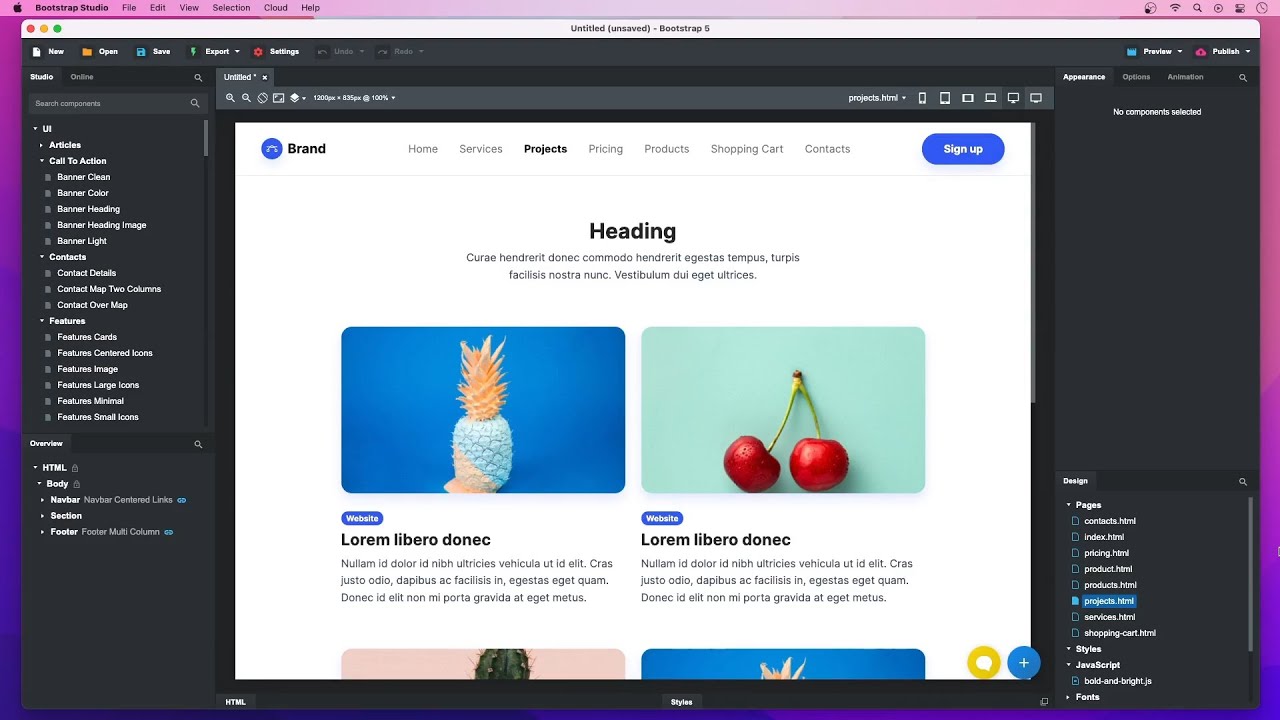Image resolution: width=1280 pixels, height=720 pixels.
Task: Click the search icon in Design panel
Action: [x=1243, y=481]
